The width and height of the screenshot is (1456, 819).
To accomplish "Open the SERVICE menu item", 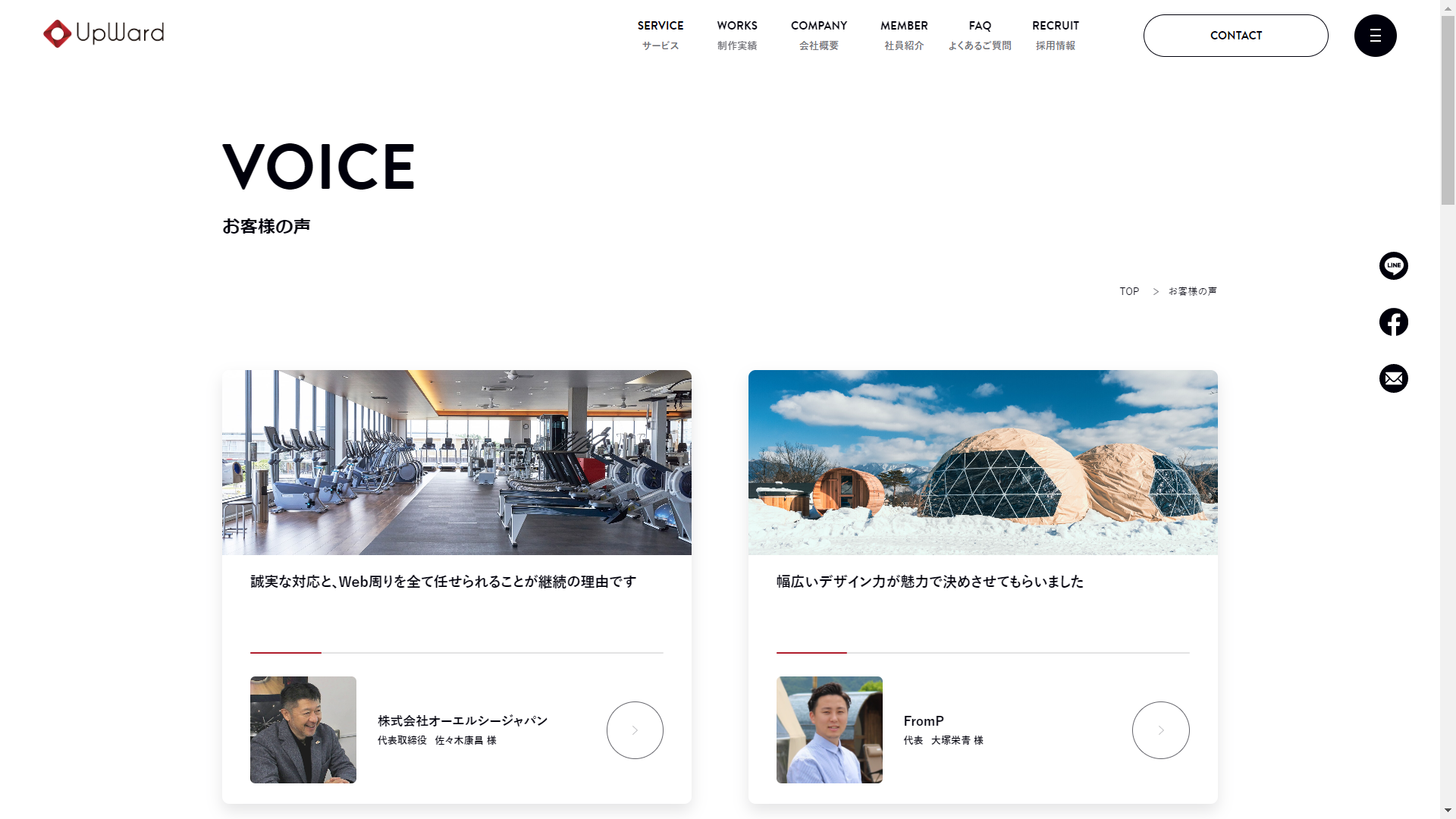I will click(661, 35).
